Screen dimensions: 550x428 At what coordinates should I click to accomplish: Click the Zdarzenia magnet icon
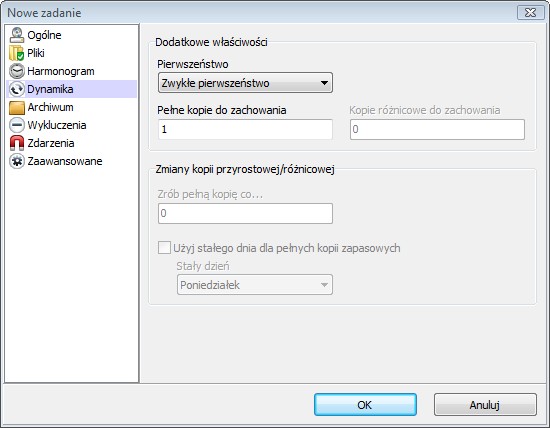pyautogui.click(x=16, y=143)
